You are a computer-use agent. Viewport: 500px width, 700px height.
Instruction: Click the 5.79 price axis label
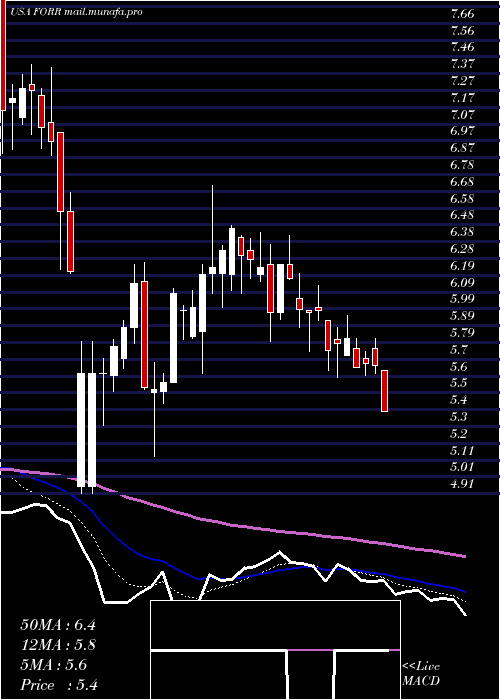pyautogui.click(x=462, y=333)
